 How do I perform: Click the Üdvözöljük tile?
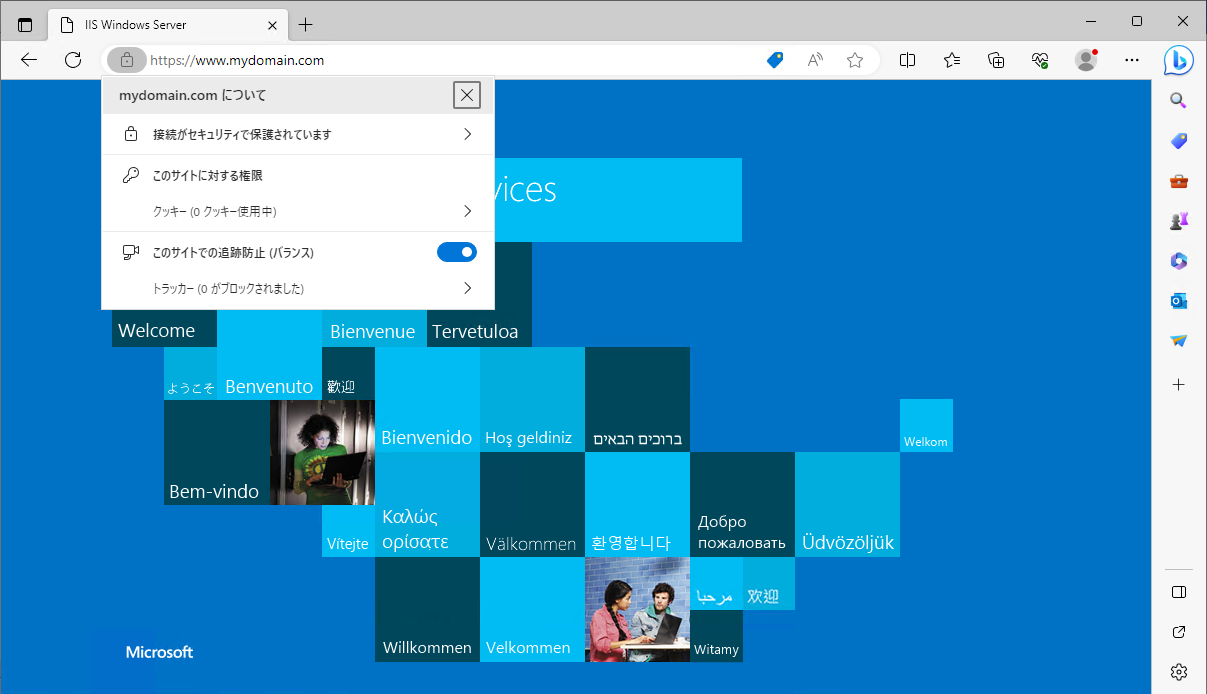point(847,505)
